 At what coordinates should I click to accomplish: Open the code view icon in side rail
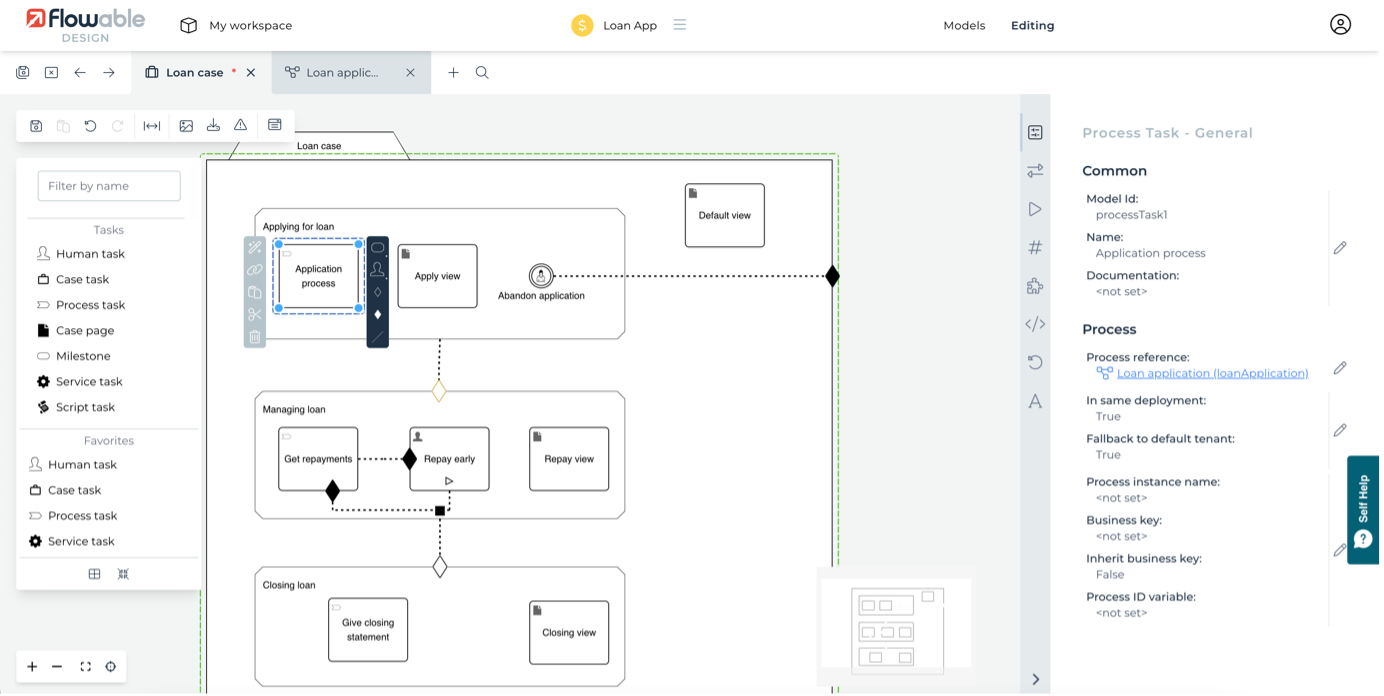[1035, 324]
